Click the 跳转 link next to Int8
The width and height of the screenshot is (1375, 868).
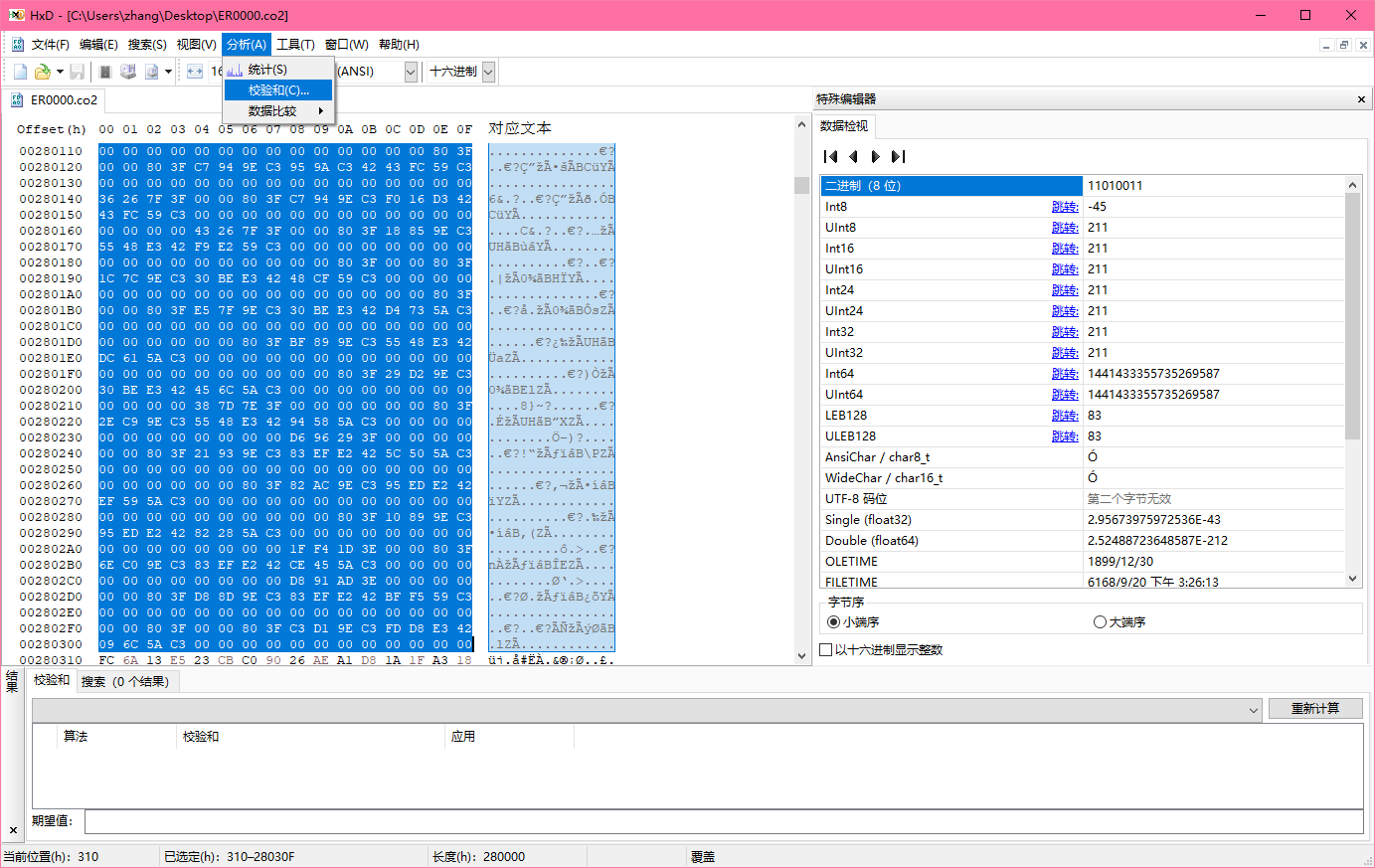click(x=1064, y=207)
